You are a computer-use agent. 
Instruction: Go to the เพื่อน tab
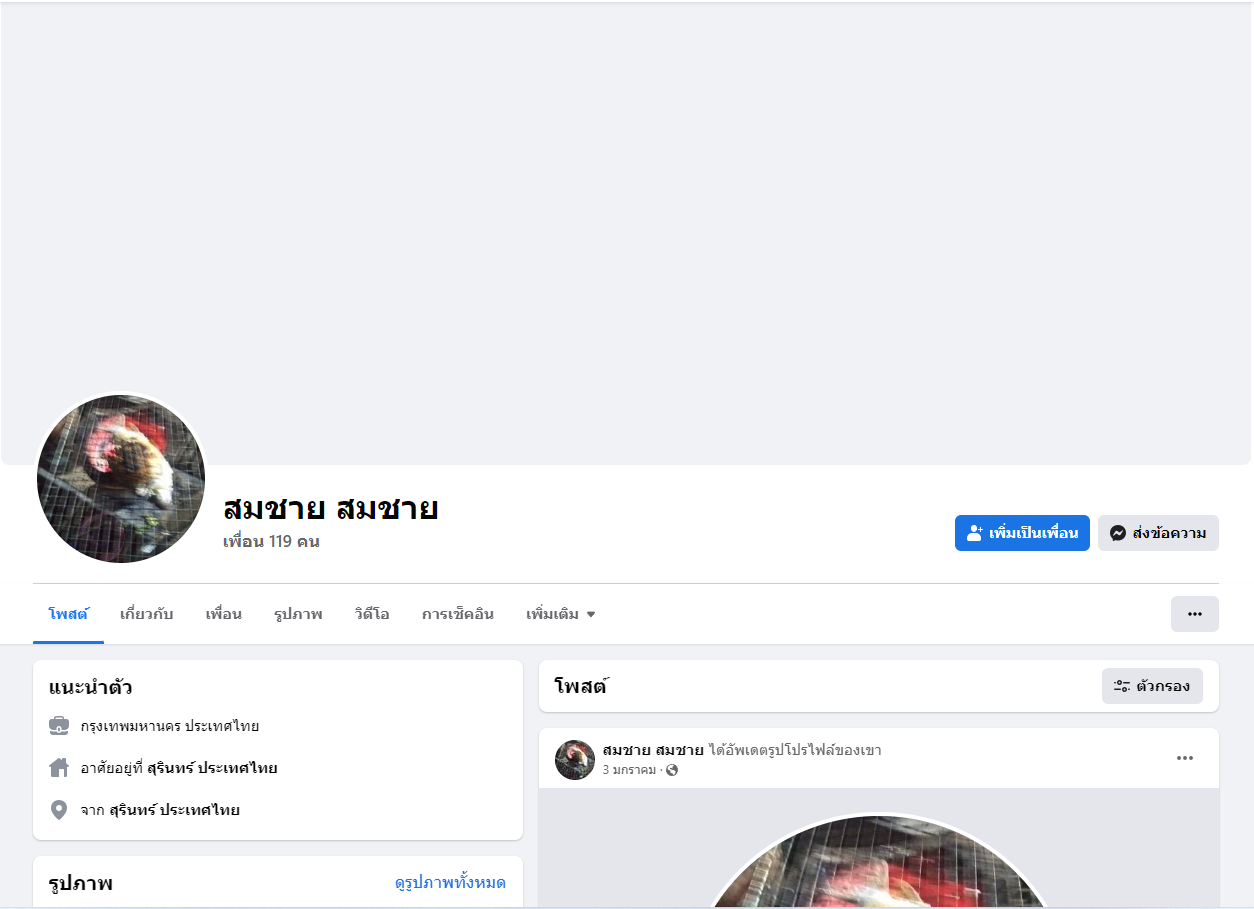click(x=224, y=614)
